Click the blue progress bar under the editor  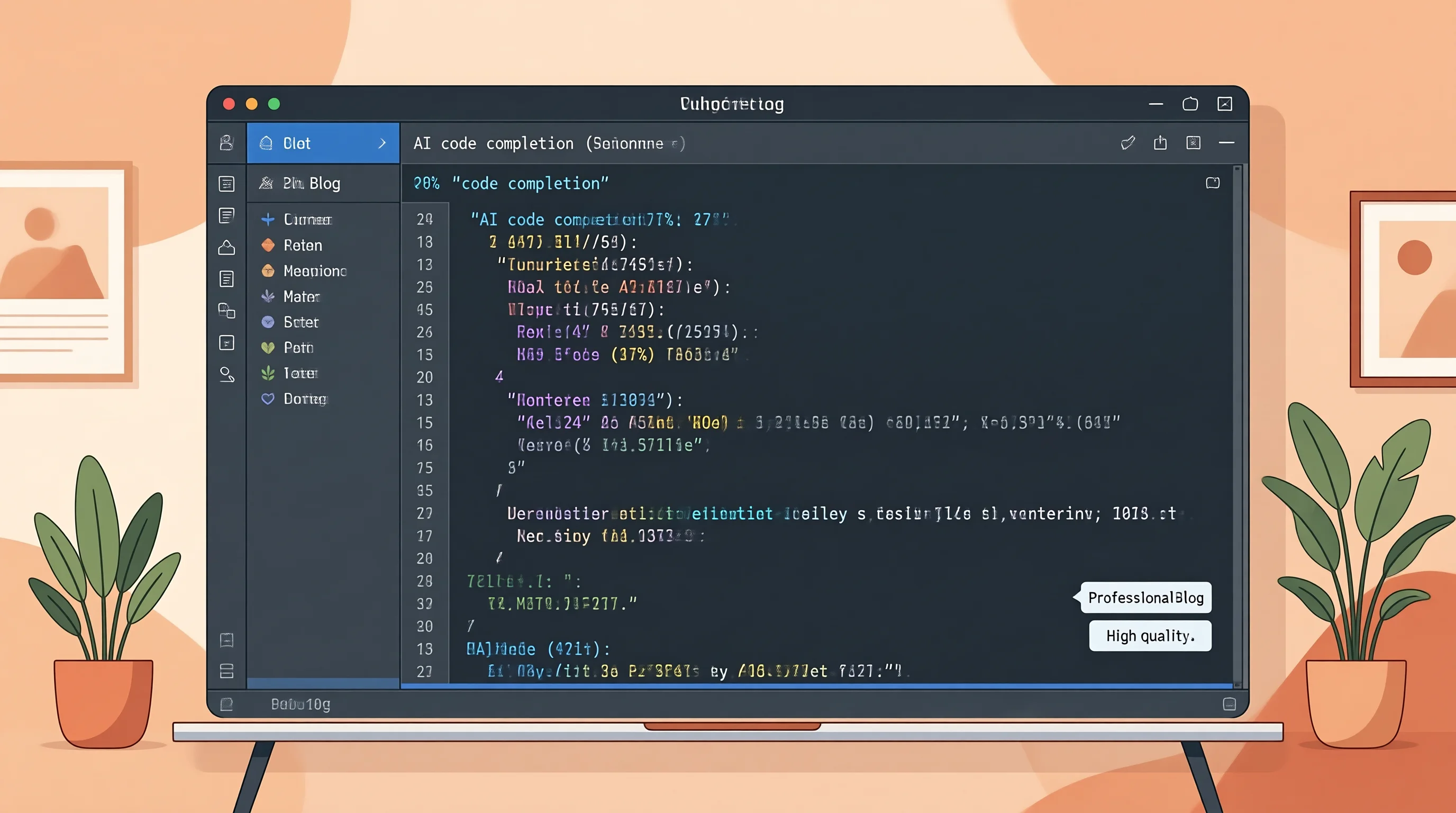click(x=817, y=686)
